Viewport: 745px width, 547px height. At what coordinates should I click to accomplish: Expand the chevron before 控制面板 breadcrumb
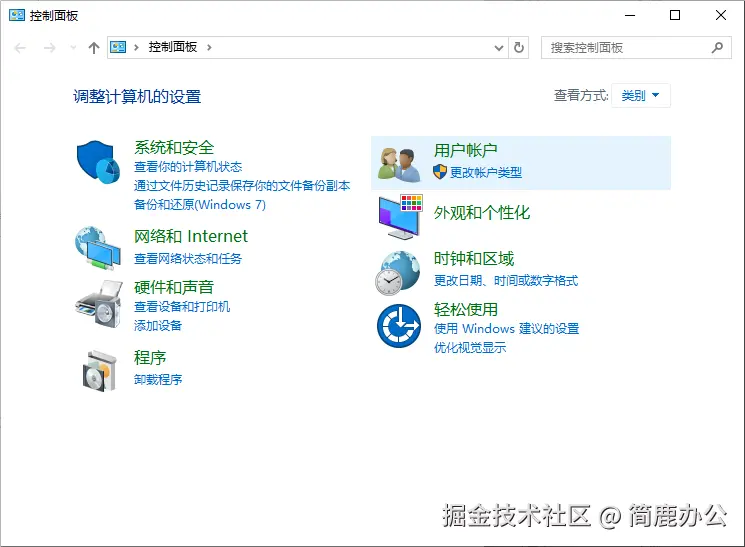[x=136, y=47]
